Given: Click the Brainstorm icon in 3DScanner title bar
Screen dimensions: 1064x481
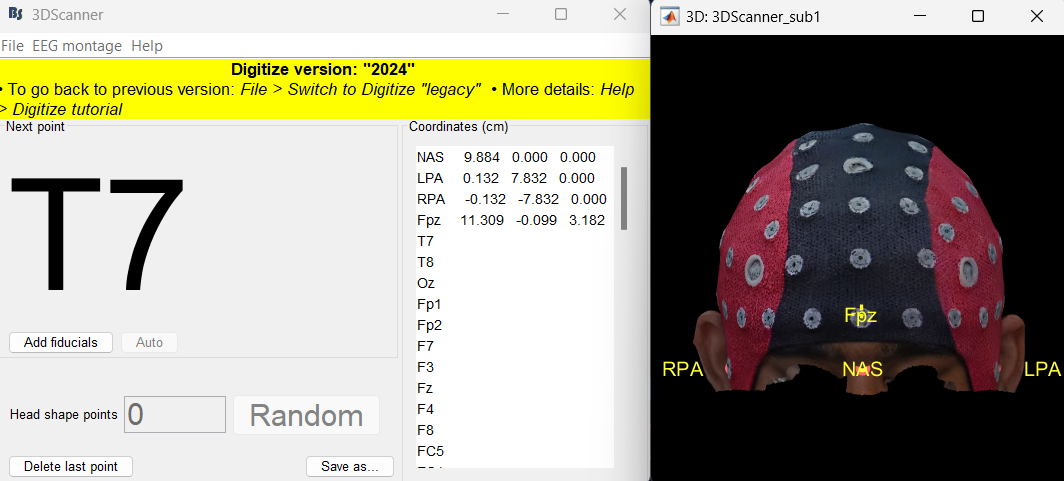Looking at the screenshot, I should click(16, 15).
